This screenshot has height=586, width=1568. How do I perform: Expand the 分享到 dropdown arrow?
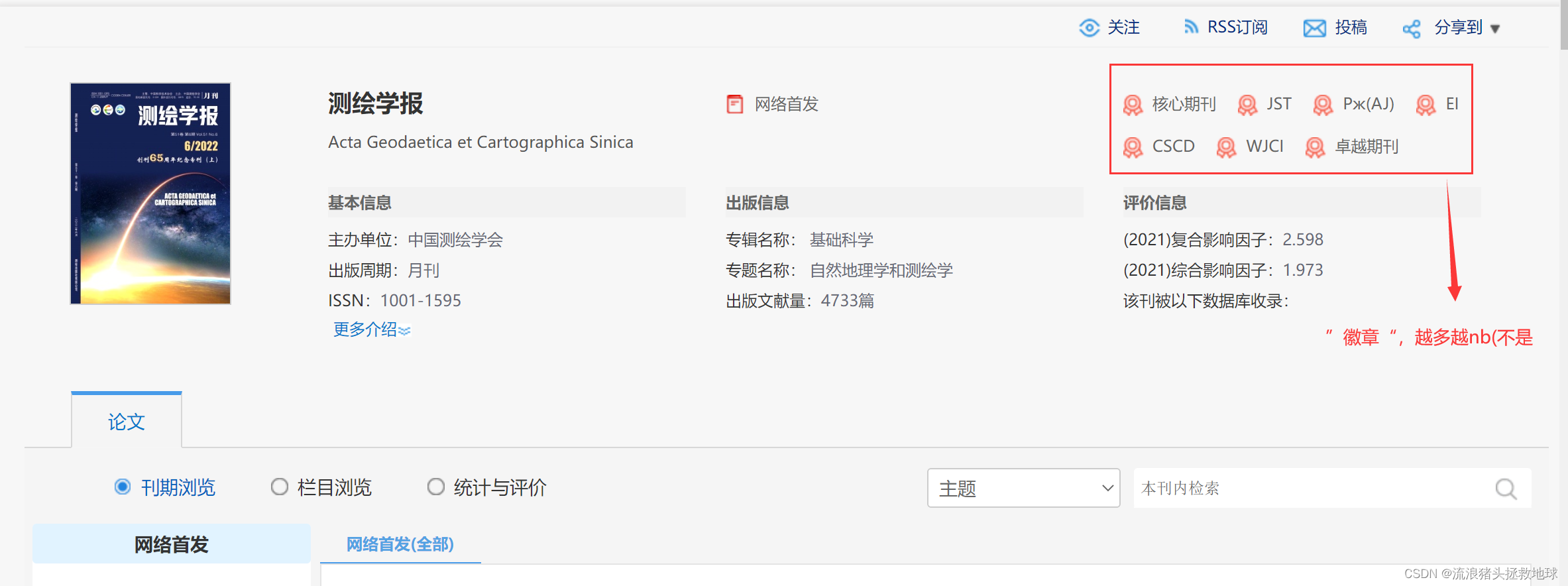pos(1495,29)
